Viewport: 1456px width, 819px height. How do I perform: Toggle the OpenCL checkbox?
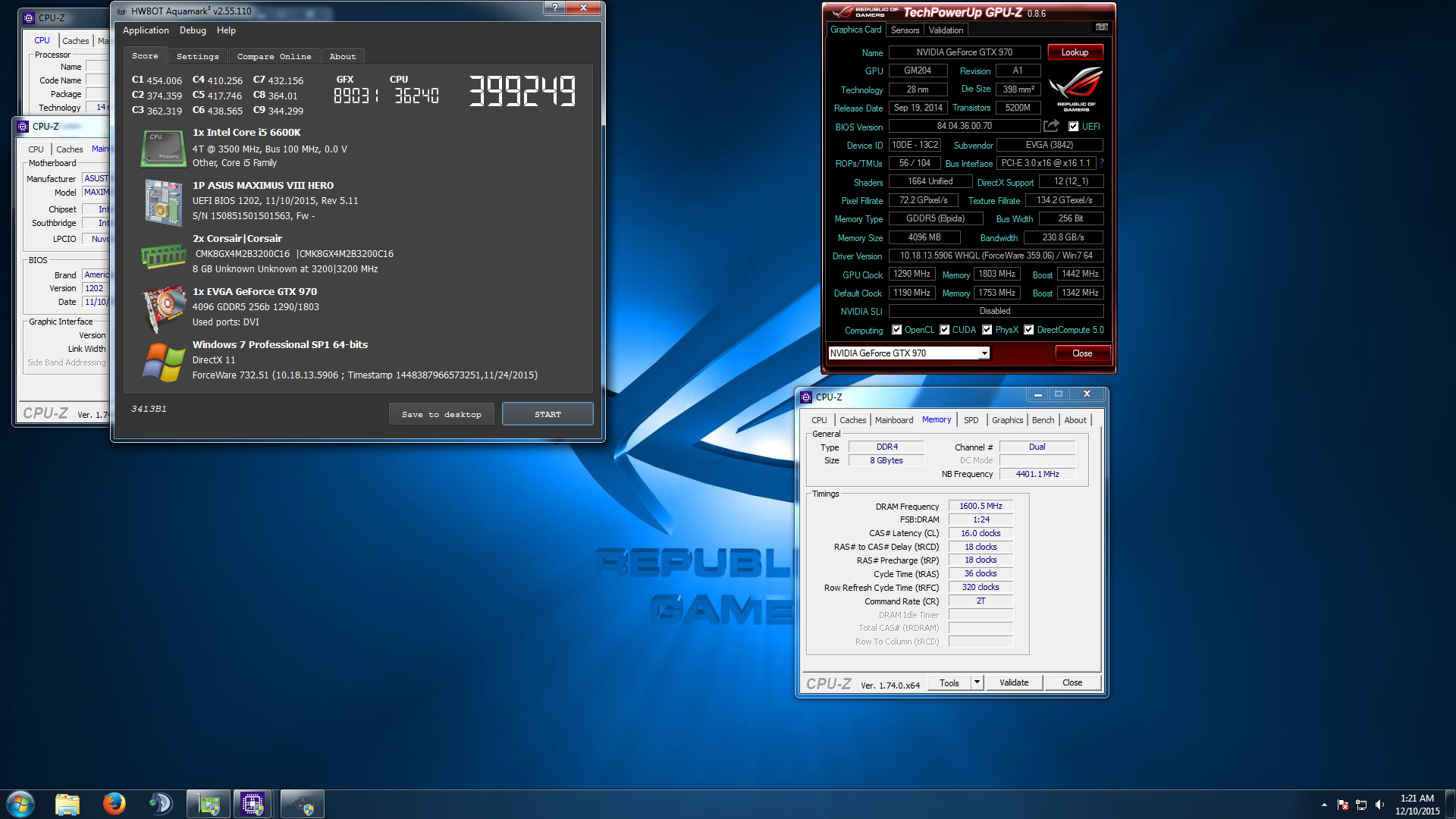(x=896, y=330)
